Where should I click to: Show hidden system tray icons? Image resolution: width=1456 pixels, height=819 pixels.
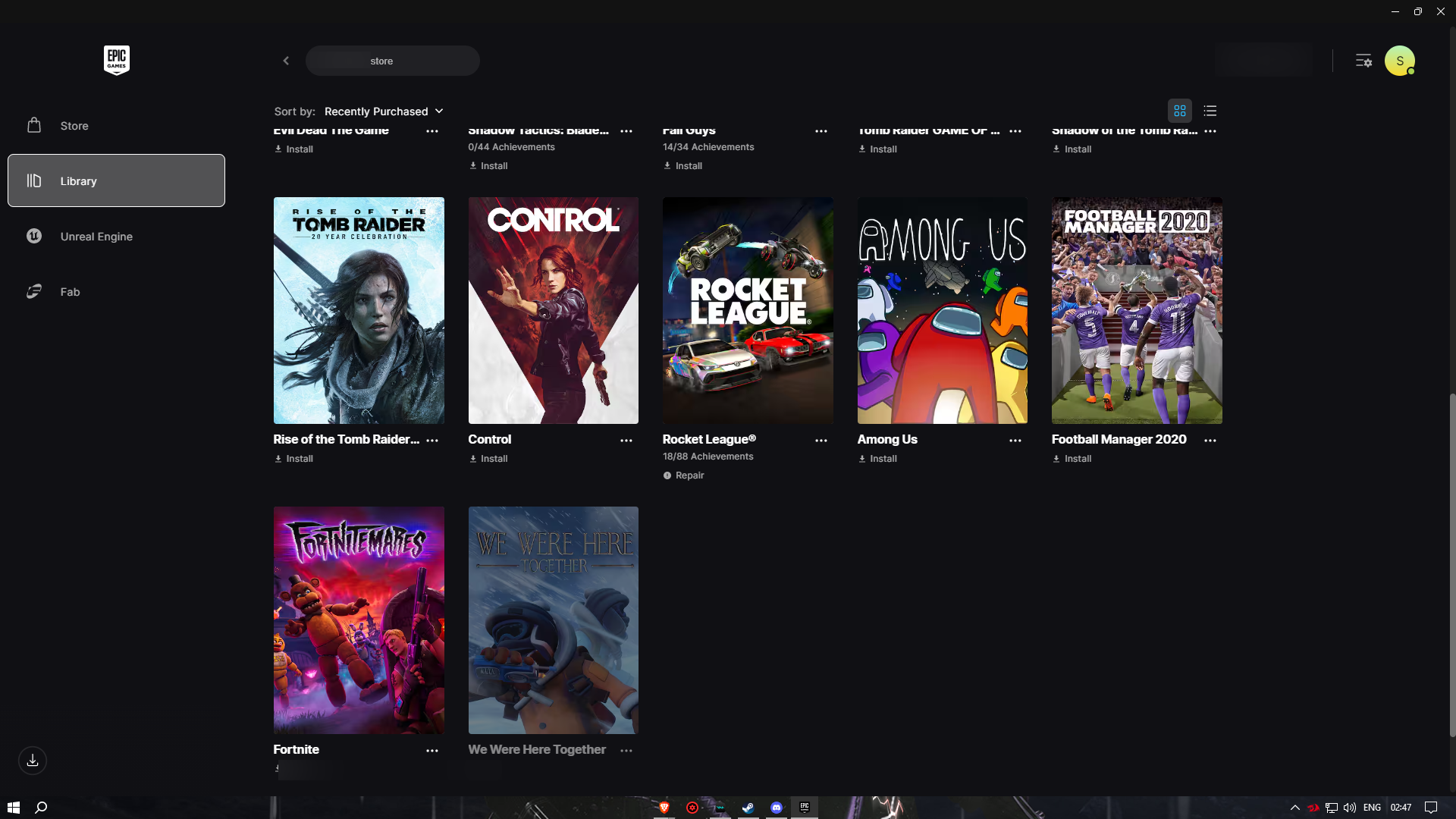click(1295, 808)
